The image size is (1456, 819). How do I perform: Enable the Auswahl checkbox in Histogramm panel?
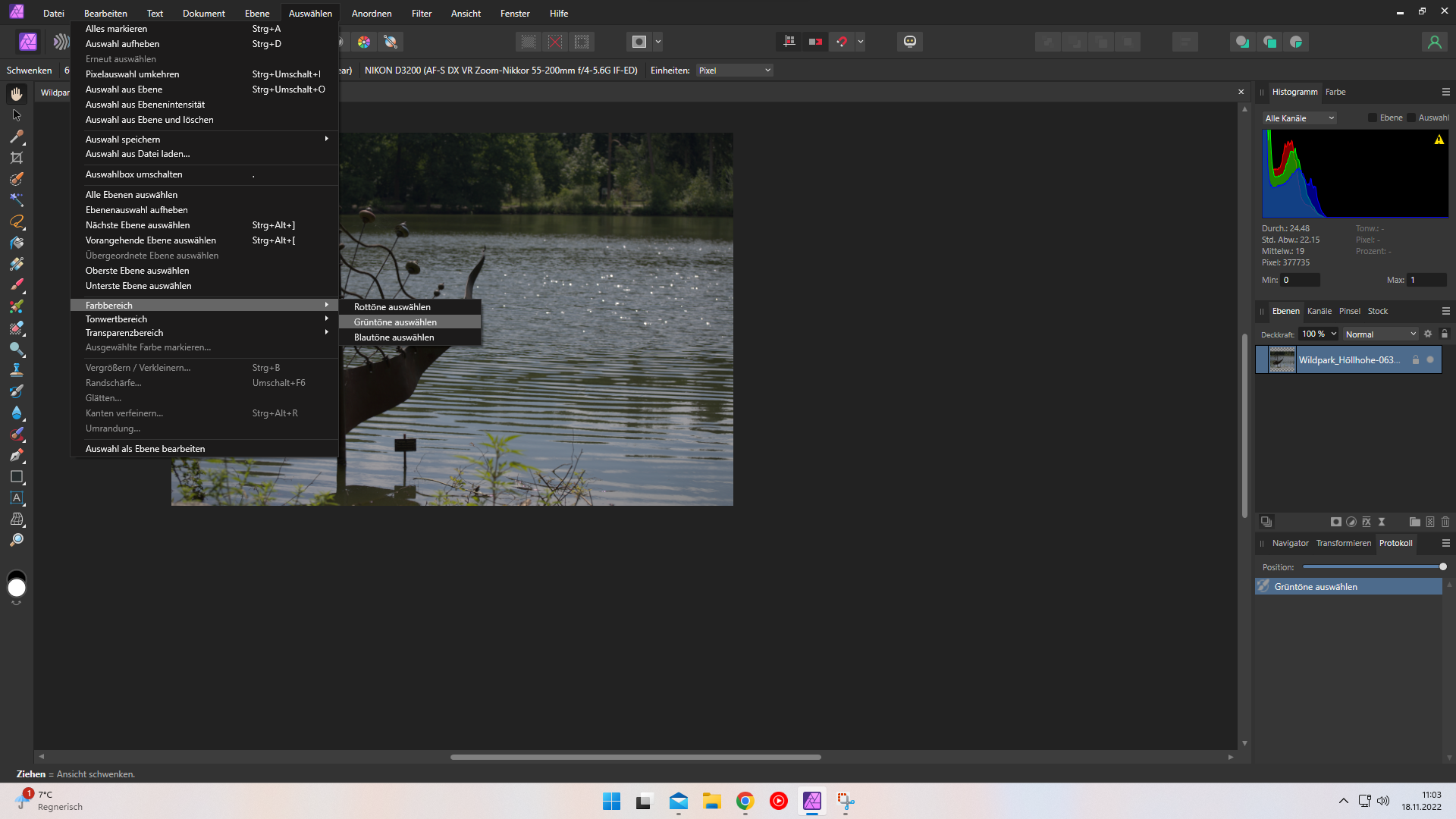1410,118
